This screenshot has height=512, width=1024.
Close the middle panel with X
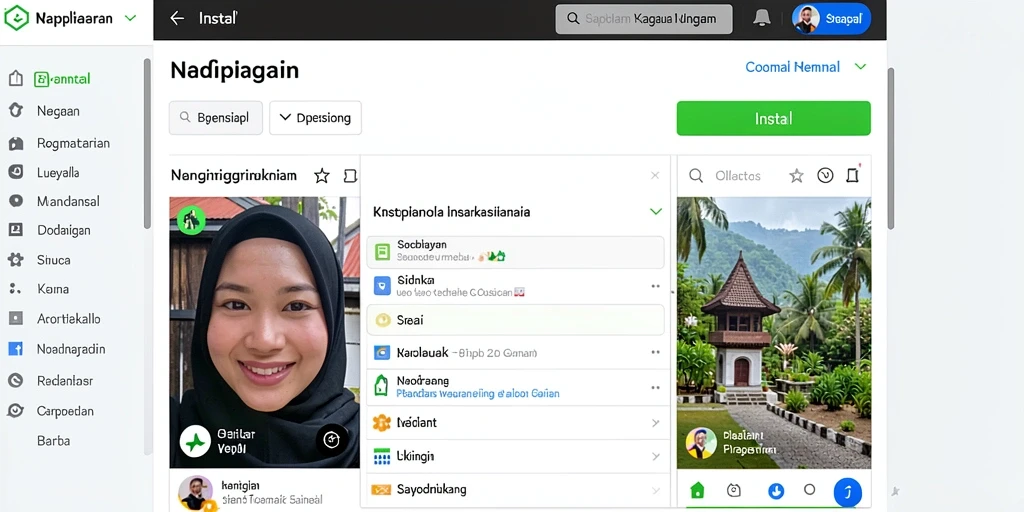pyautogui.click(x=655, y=176)
